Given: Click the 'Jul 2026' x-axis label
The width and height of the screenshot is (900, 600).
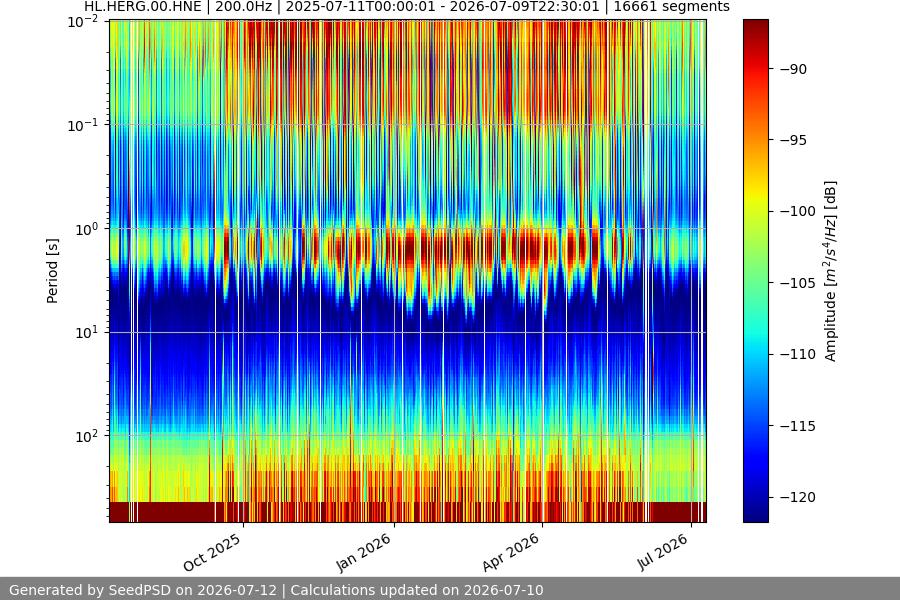Looking at the screenshot, I should tap(662, 552).
